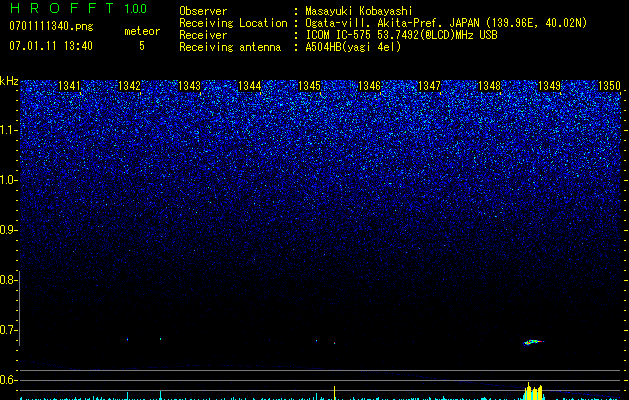
Task: Click the meteor label
Action: coord(142,31)
